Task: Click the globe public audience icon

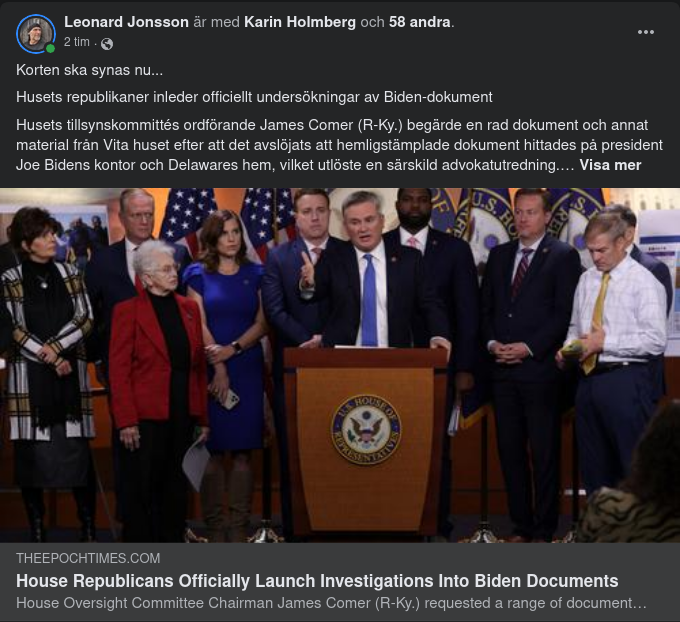Action: (107, 44)
